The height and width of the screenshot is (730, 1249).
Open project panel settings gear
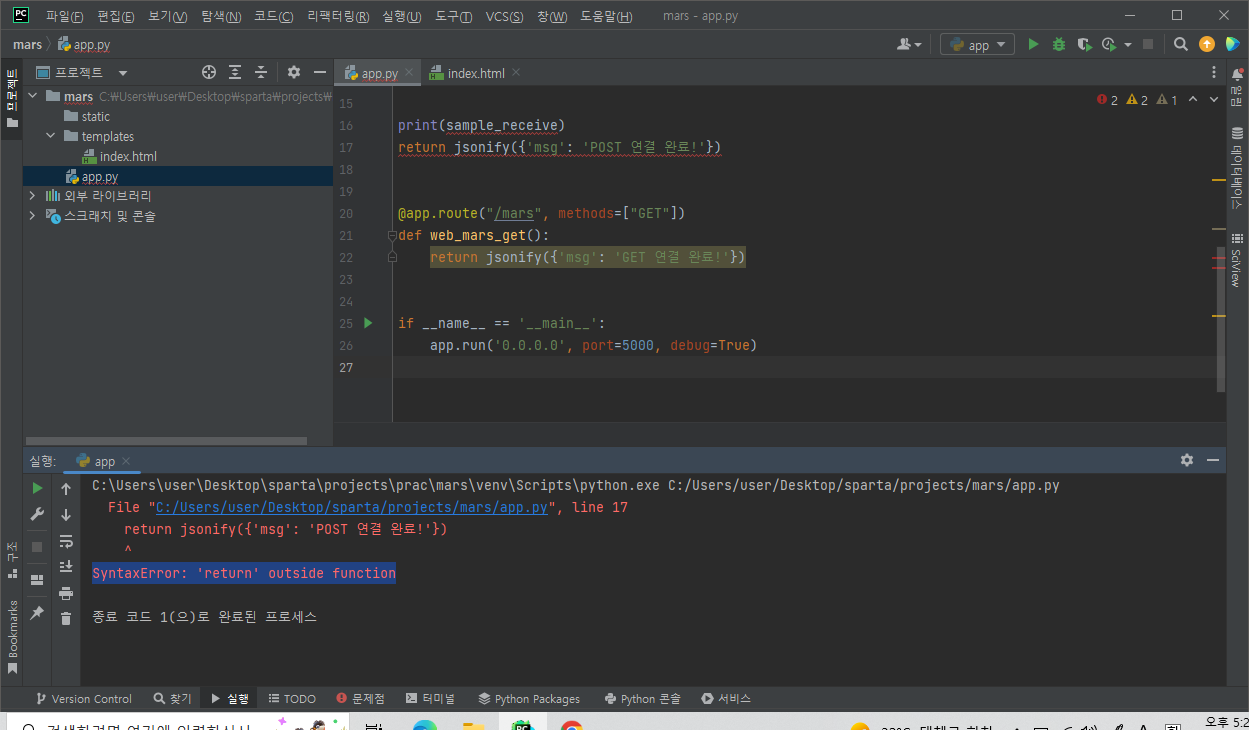coord(294,72)
